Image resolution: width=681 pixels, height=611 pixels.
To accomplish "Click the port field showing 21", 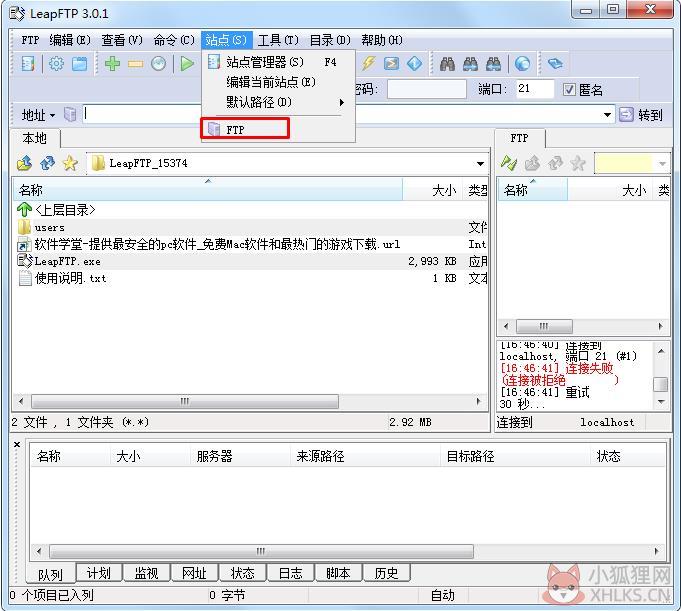I will coord(535,89).
